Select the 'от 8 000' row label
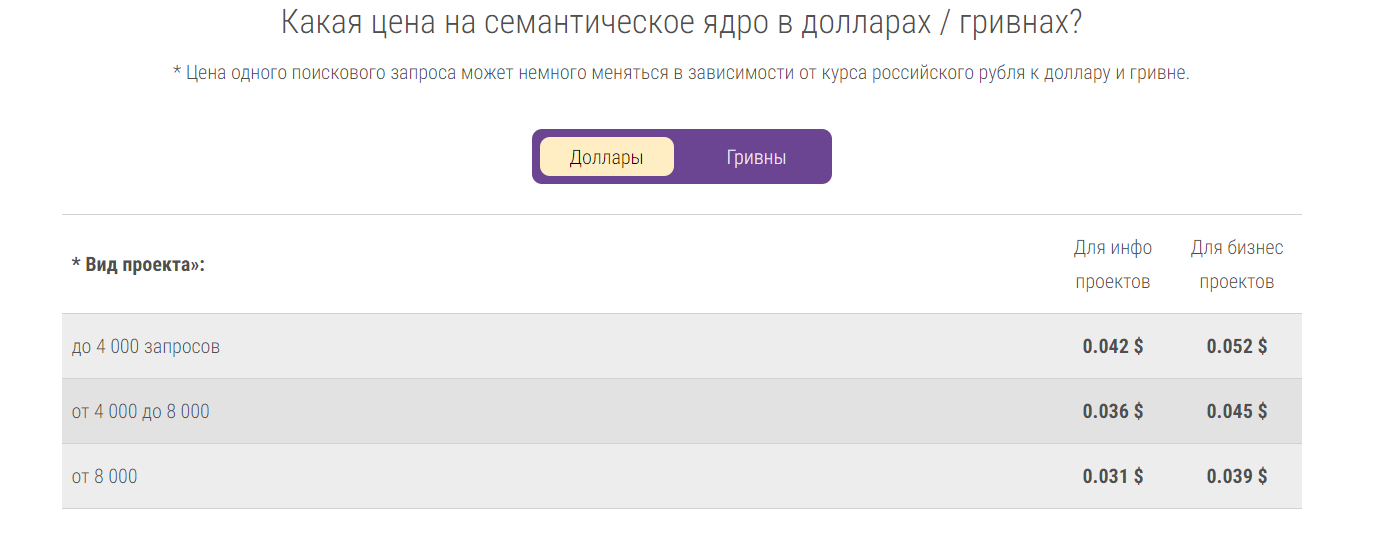Image resolution: width=1378 pixels, height=534 pixels. 104,476
